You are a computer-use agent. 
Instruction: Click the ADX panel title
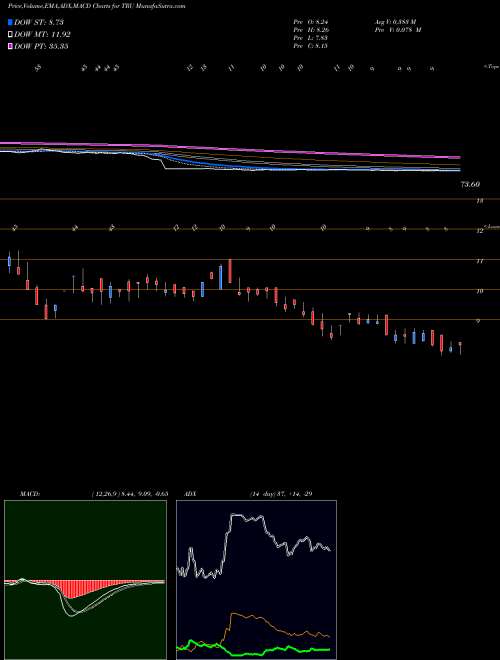point(190,494)
